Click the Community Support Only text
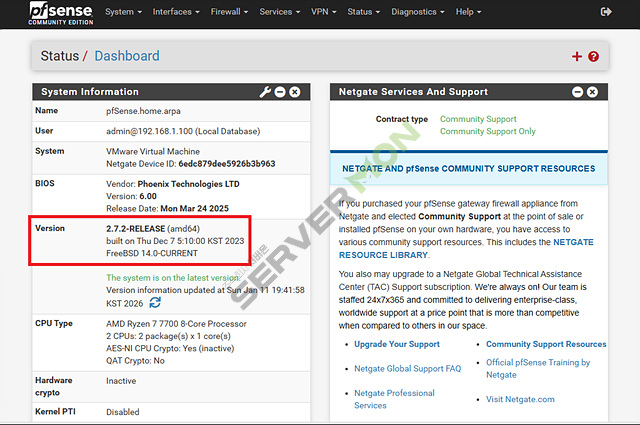The height and width of the screenshot is (425, 640). click(488, 131)
